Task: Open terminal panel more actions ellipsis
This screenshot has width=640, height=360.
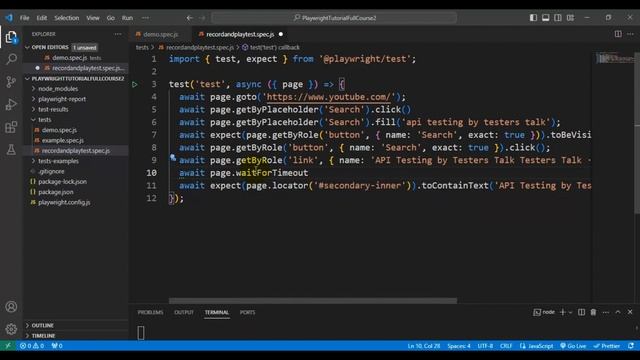Action: coord(606,312)
